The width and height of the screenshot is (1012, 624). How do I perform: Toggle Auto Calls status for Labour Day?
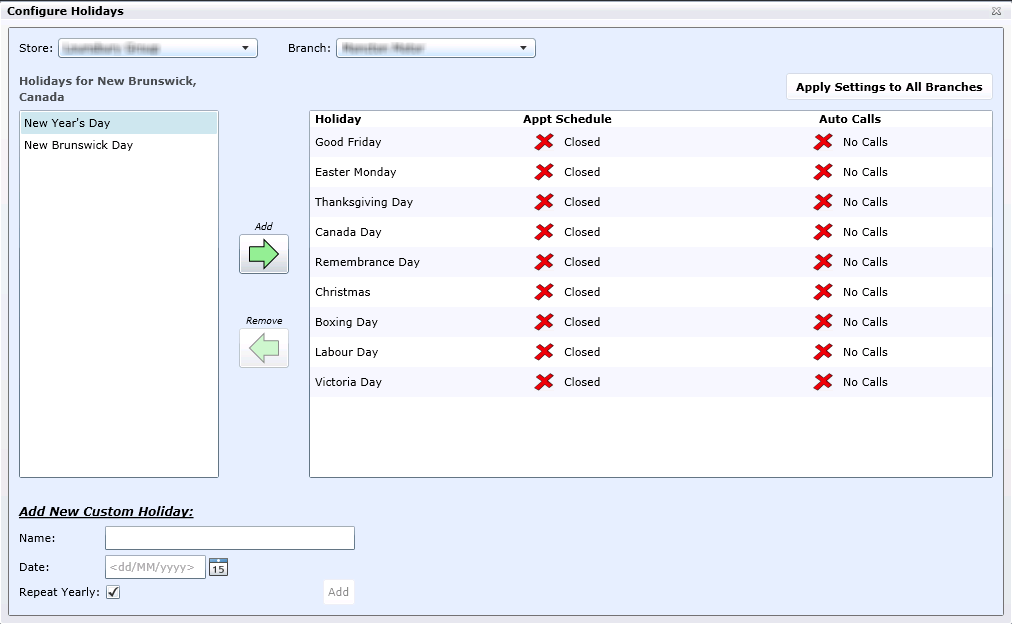pyautogui.click(x=823, y=352)
